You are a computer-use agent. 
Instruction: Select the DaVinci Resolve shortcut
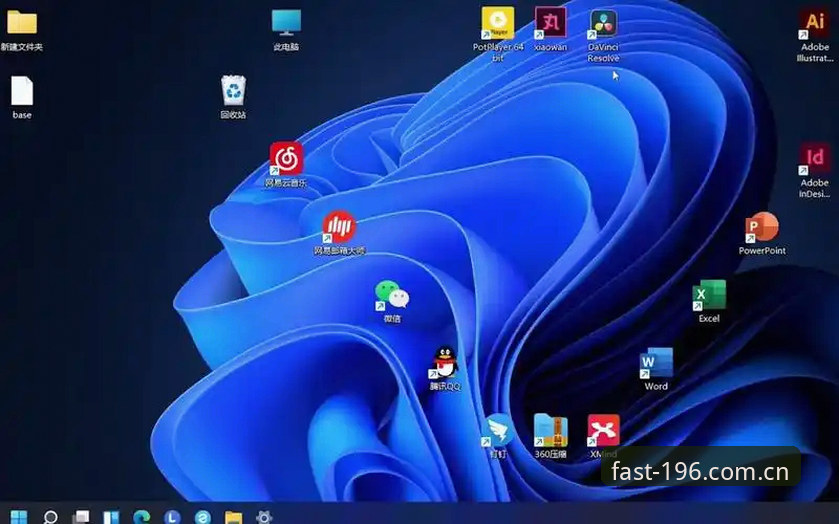coord(604,24)
